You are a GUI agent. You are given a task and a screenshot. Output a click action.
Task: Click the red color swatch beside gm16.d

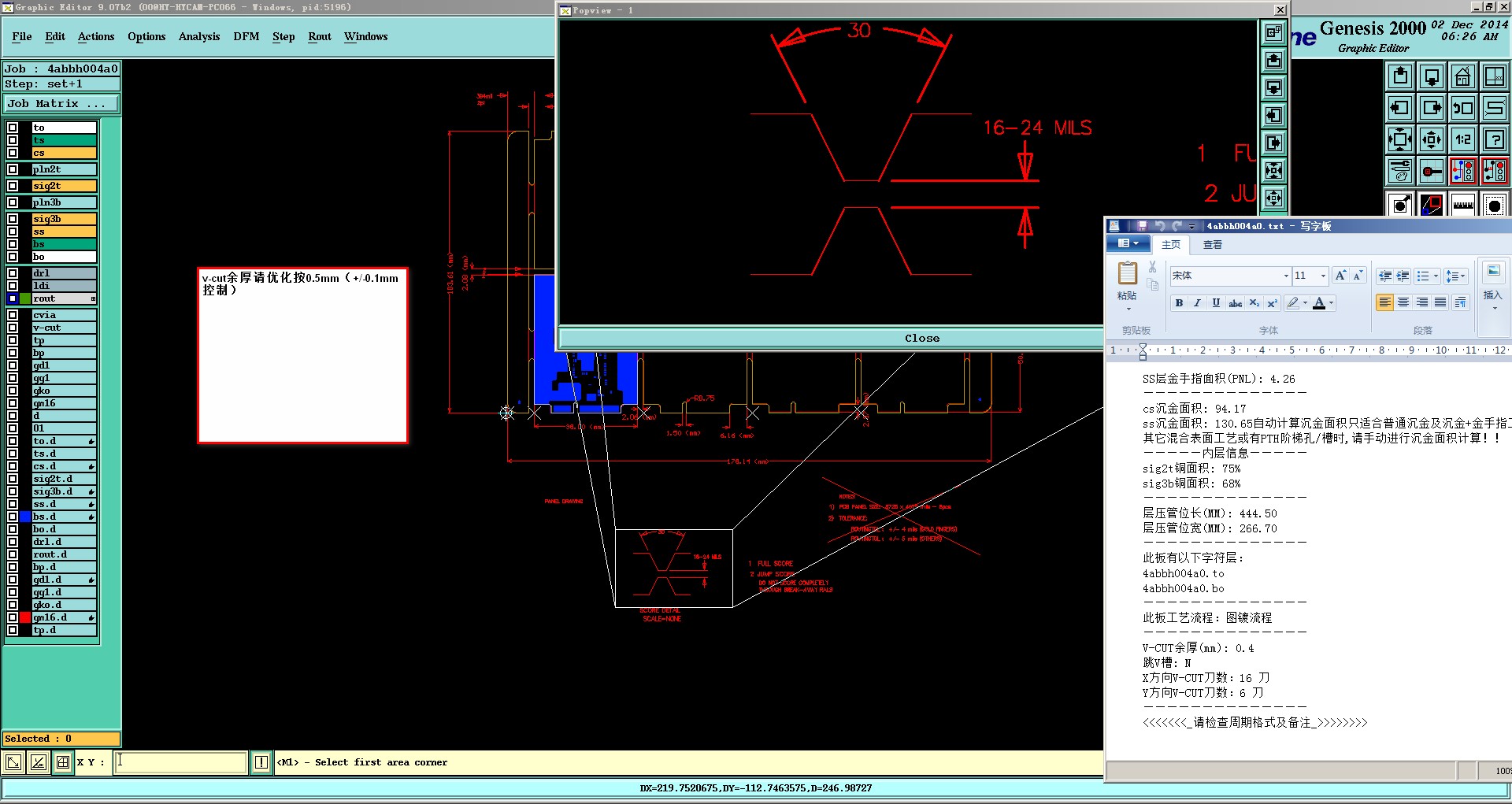pos(25,617)
